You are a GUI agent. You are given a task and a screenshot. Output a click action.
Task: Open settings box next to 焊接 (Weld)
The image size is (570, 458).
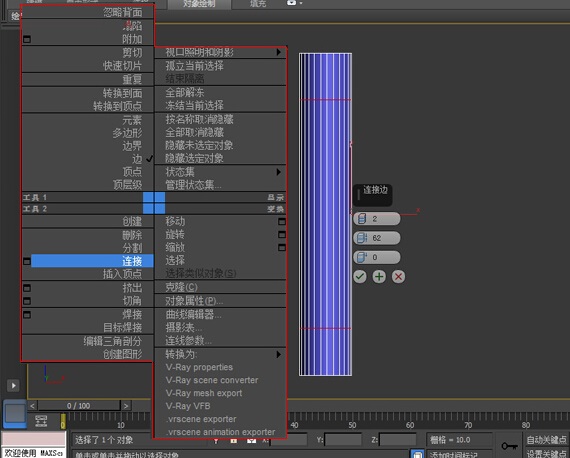(x=27, y=314)
